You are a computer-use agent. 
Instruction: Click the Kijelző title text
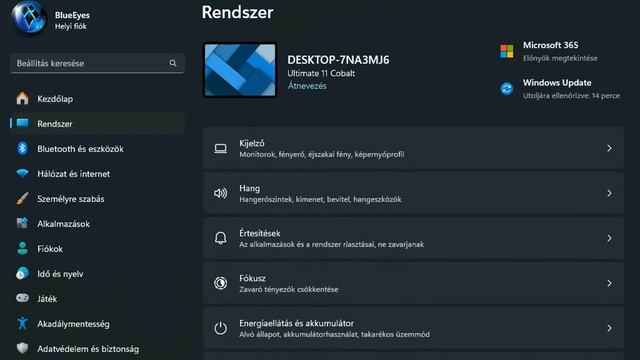coord(251,143)
